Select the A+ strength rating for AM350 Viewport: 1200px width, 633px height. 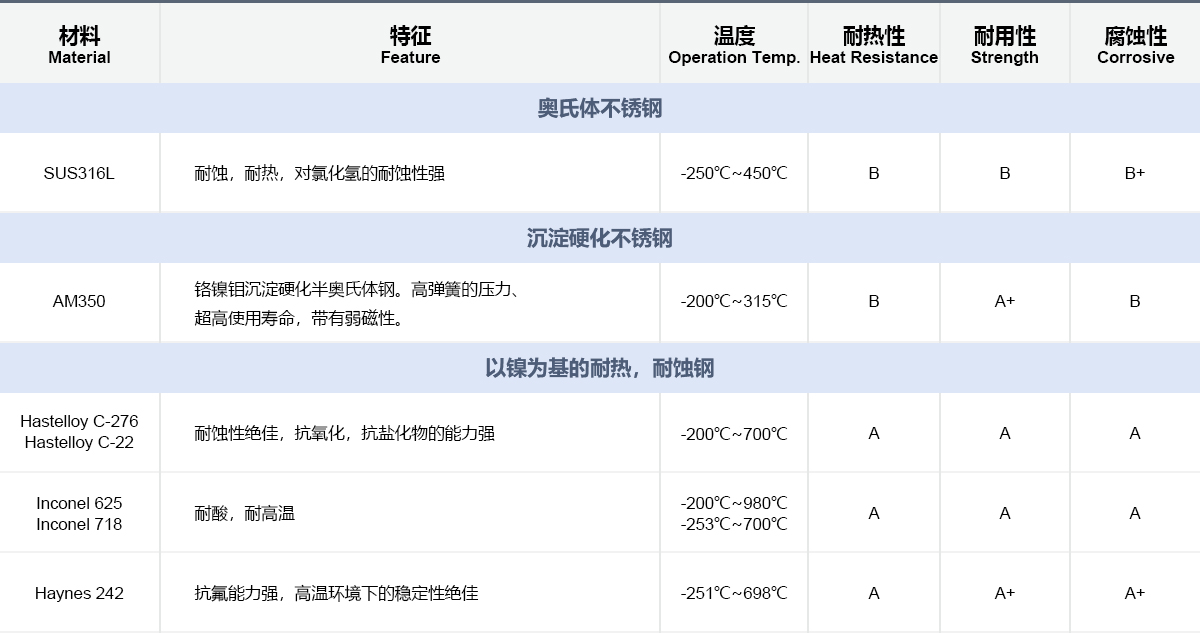[x=1004, y=301]
